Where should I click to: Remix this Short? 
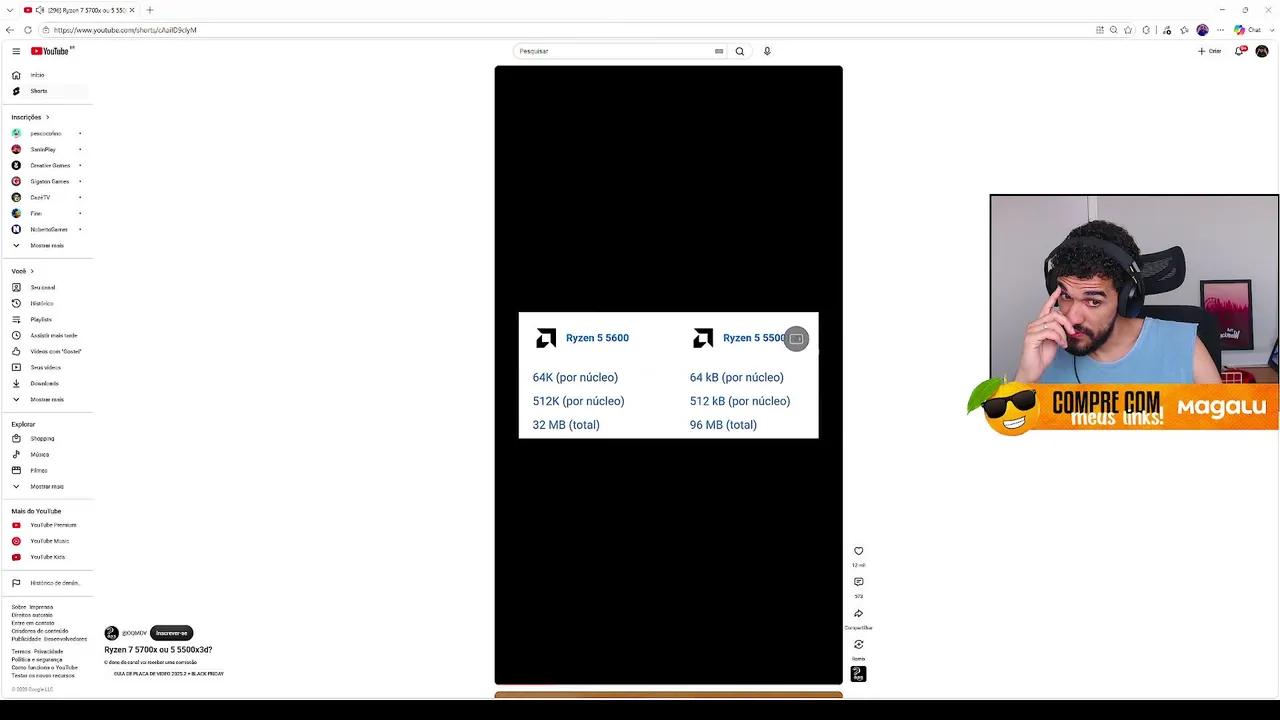pyautogui.click(x=858, y=645)
